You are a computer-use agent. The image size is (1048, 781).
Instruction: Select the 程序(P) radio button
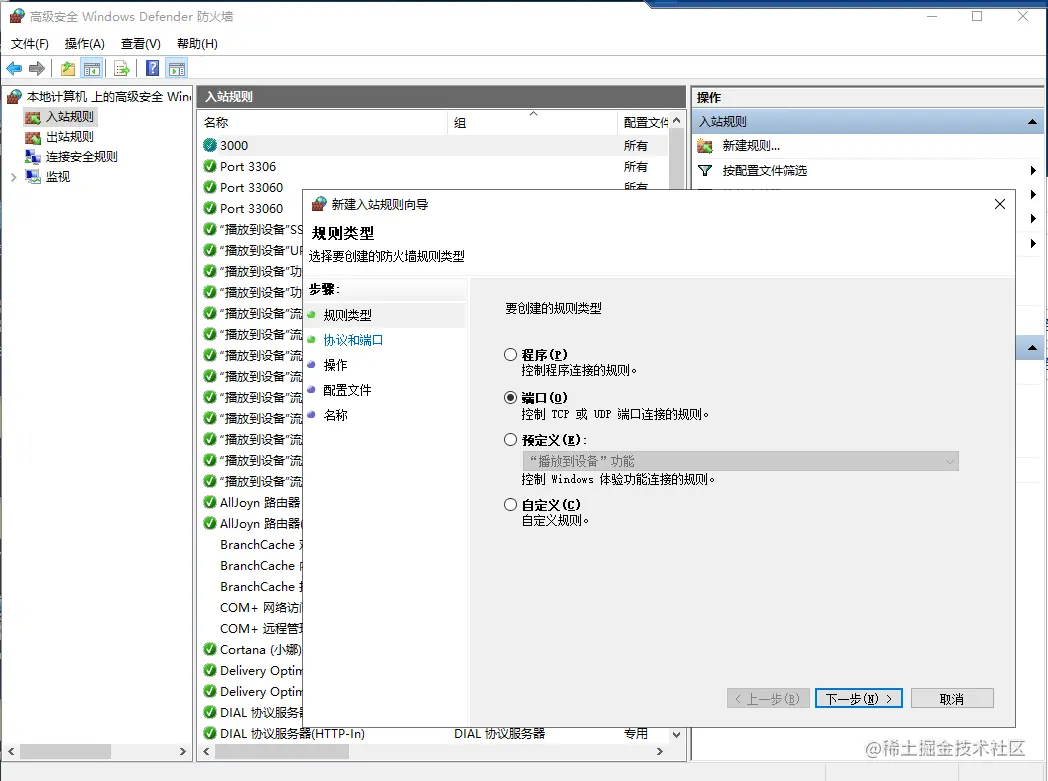coord(511,354)
